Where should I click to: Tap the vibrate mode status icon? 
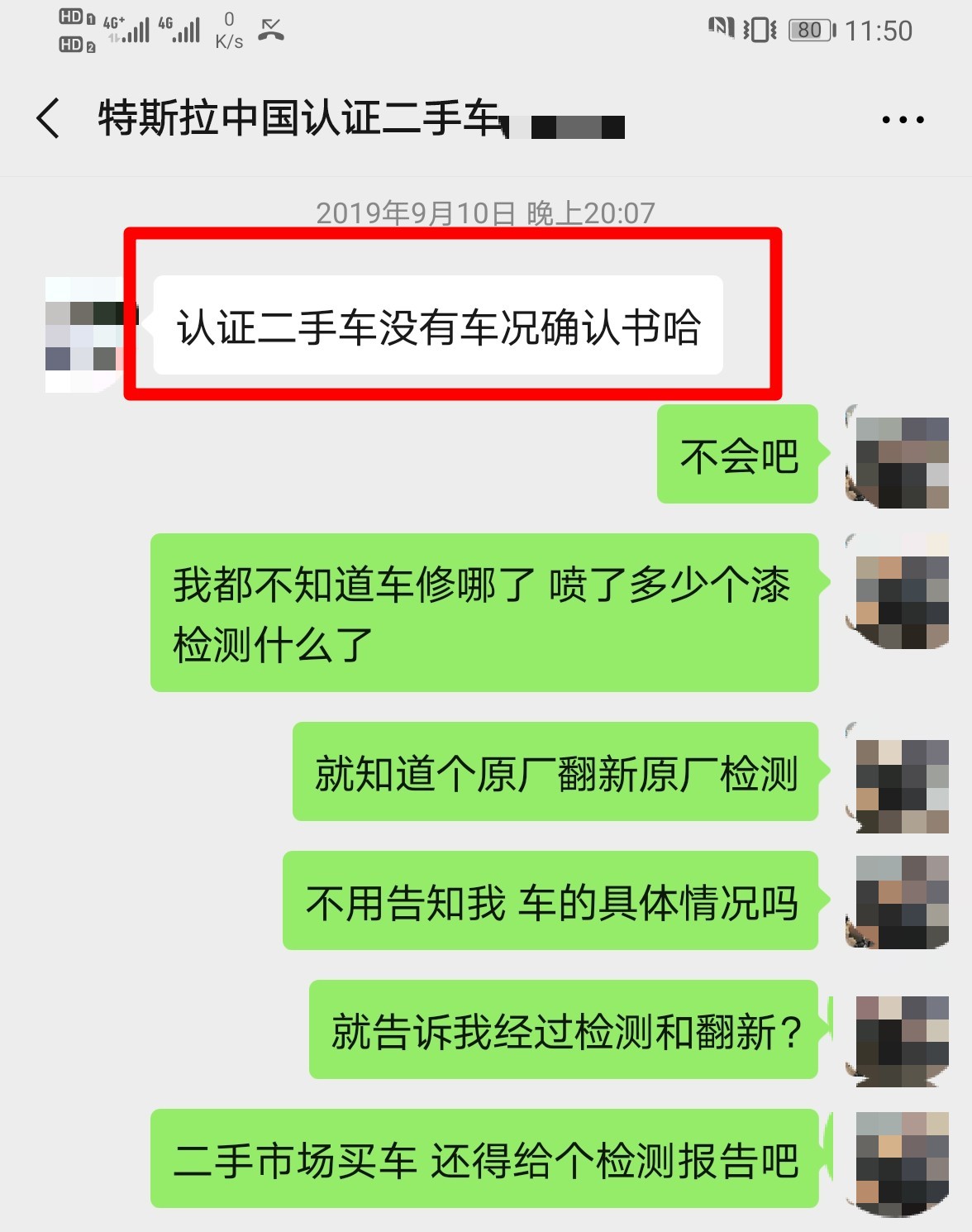tap(760, 31)
